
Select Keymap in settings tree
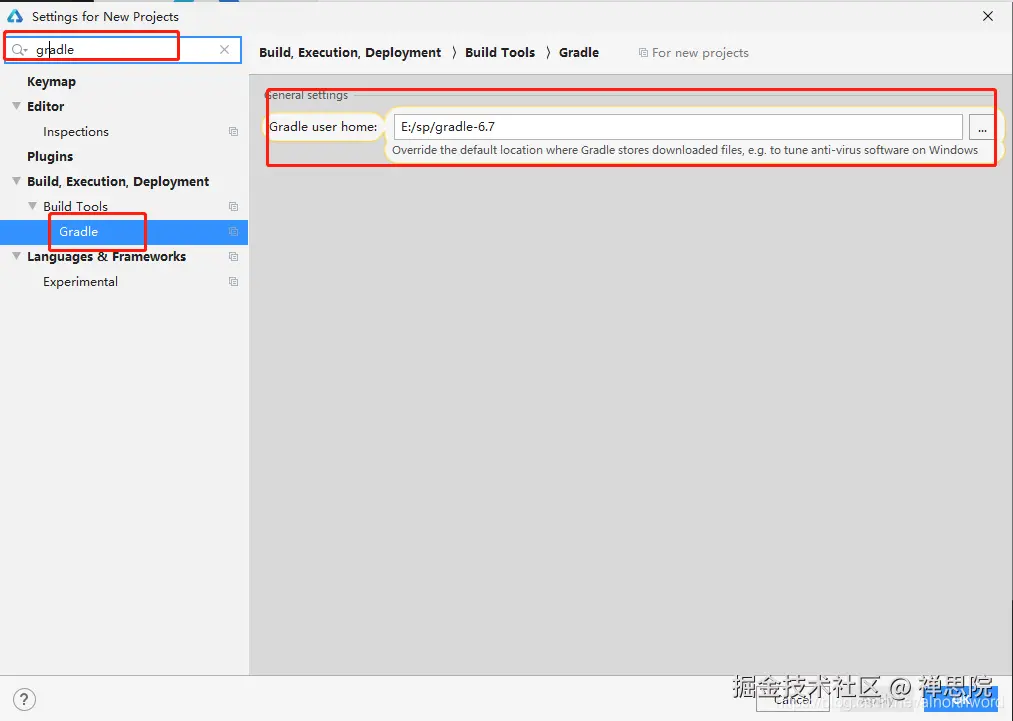point(51,81)
